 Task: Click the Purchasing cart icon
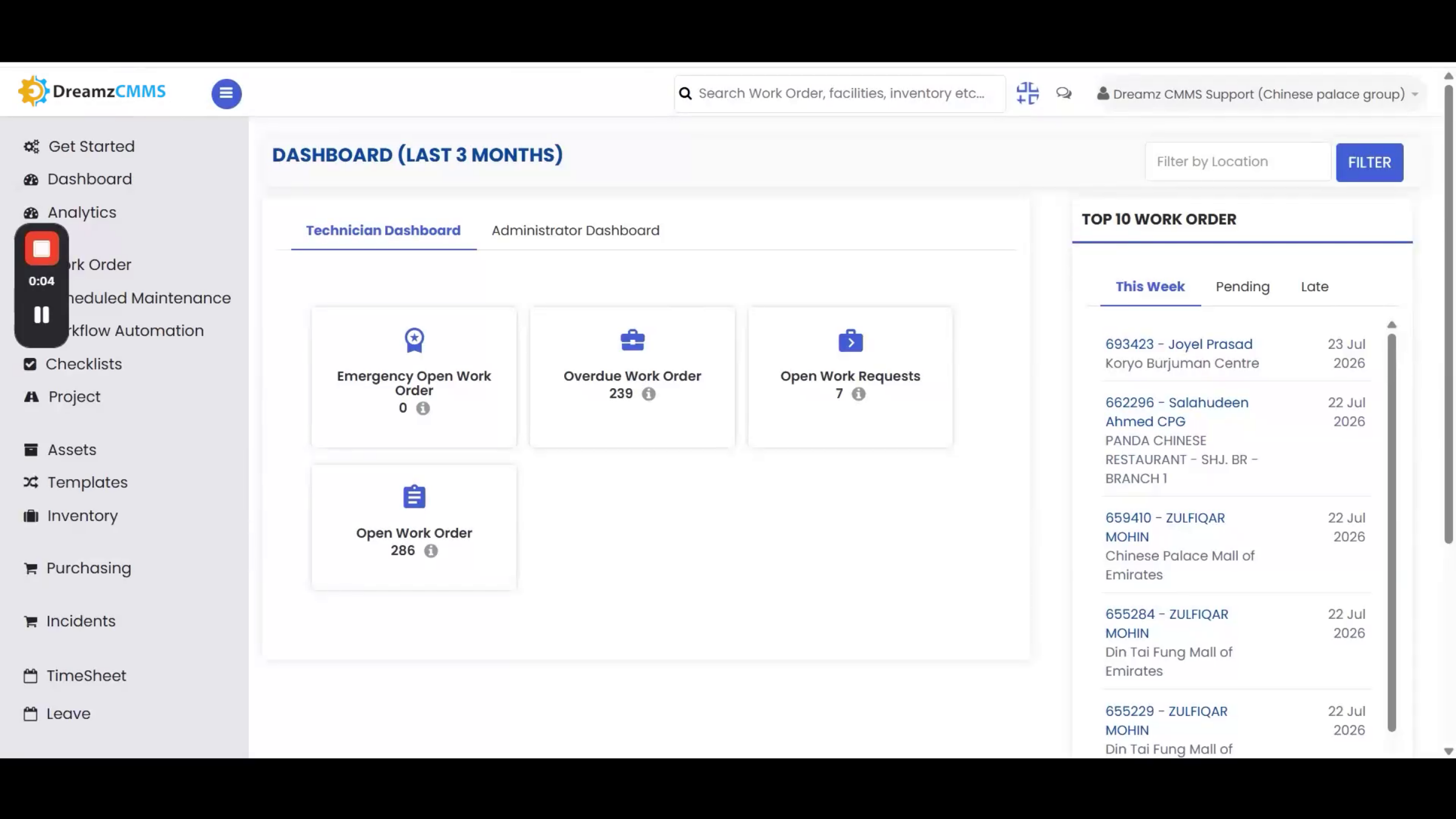click(x=30, y=568)
